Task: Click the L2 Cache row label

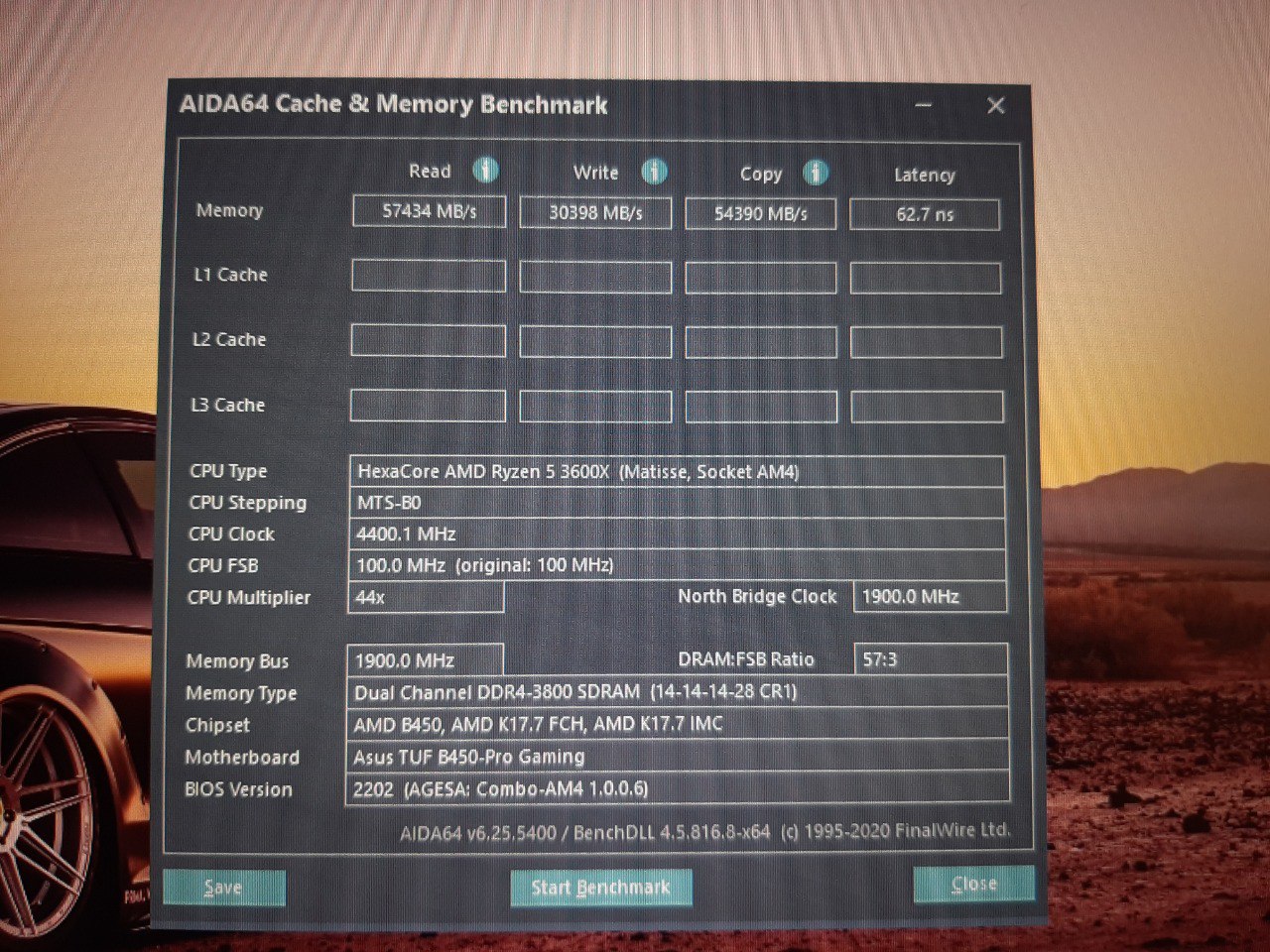Action: click(x=229, y=339)
